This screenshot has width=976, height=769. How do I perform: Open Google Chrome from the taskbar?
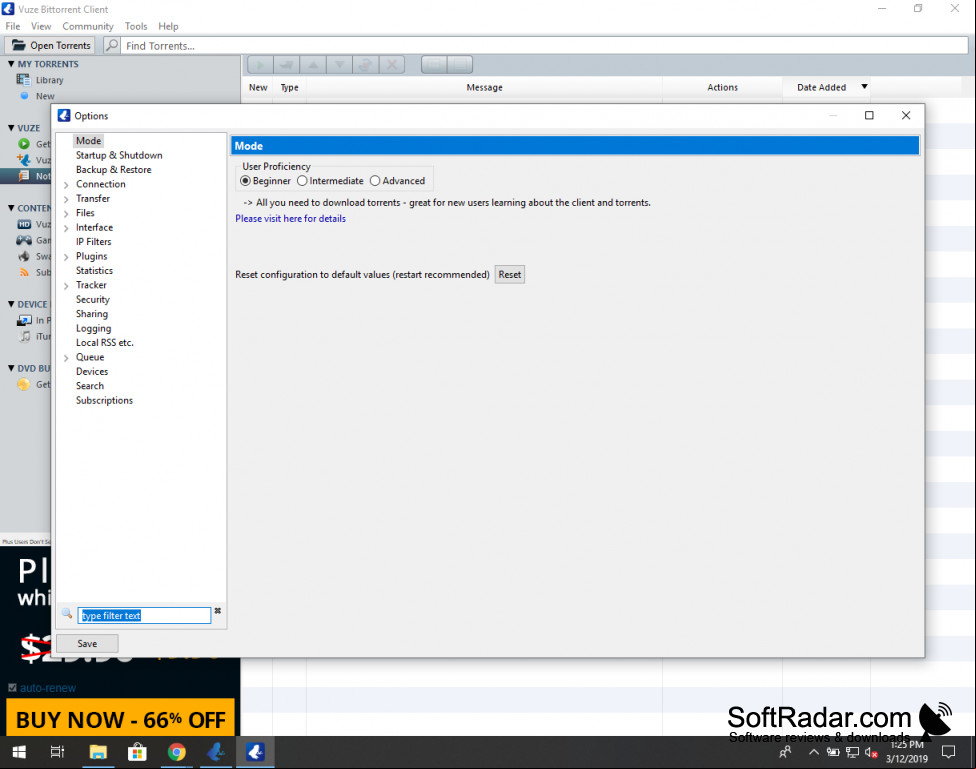[x=177, y=752]
